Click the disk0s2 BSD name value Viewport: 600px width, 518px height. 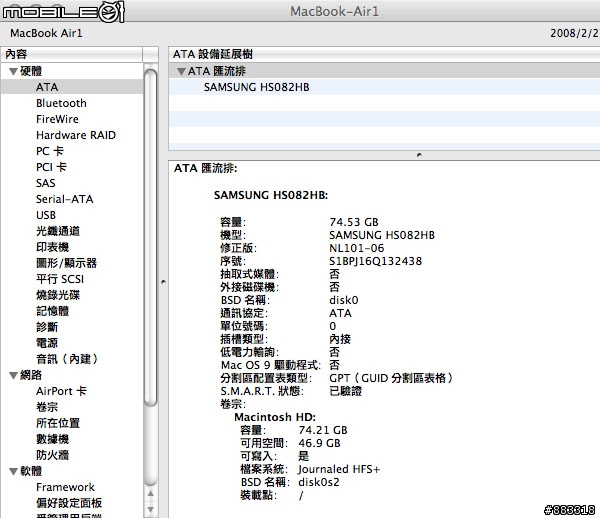click(319, 482)
